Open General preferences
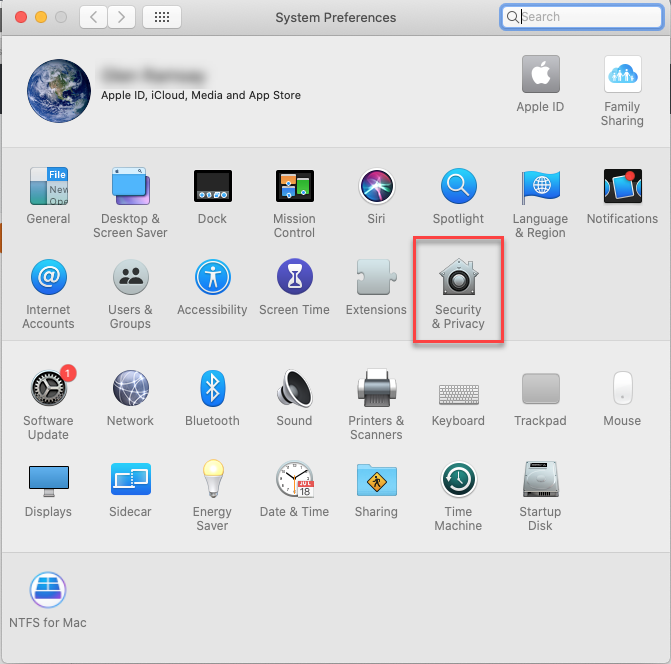 click(48, 196)
